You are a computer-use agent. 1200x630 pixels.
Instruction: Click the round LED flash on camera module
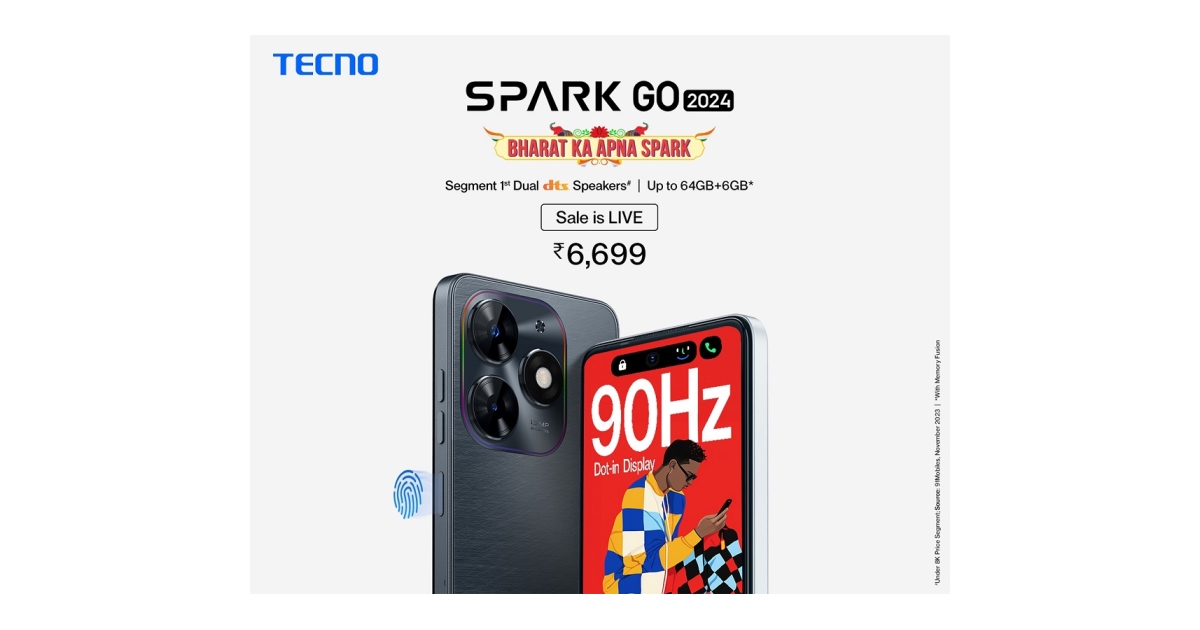tap(543, 378)
